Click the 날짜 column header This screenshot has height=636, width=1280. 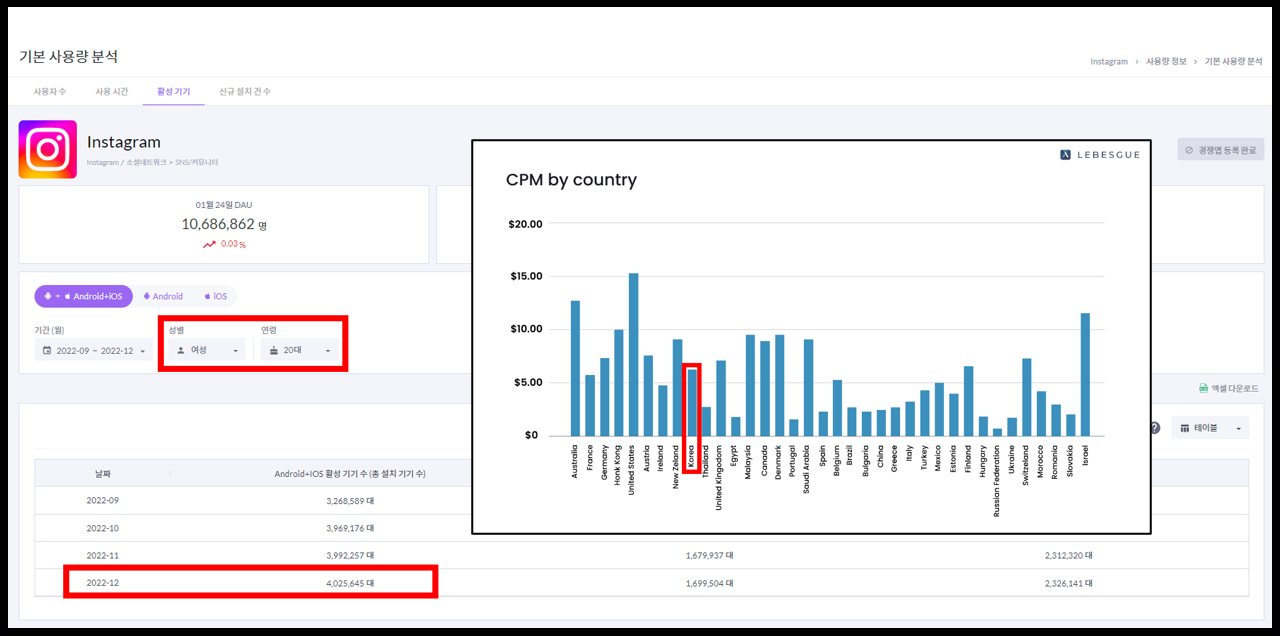(x=103, y=473)
